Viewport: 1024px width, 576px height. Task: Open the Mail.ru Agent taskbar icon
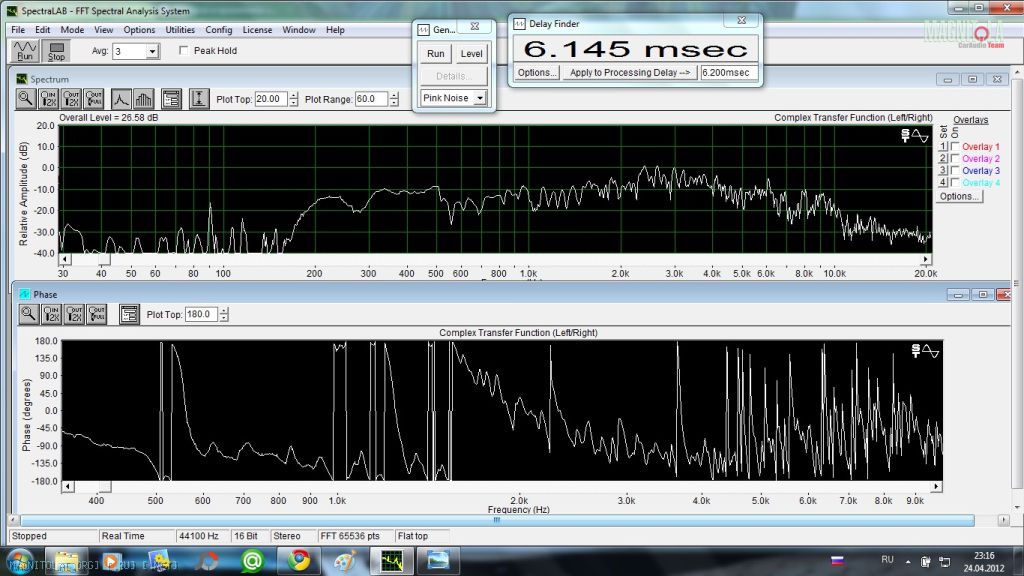point(252,561)
